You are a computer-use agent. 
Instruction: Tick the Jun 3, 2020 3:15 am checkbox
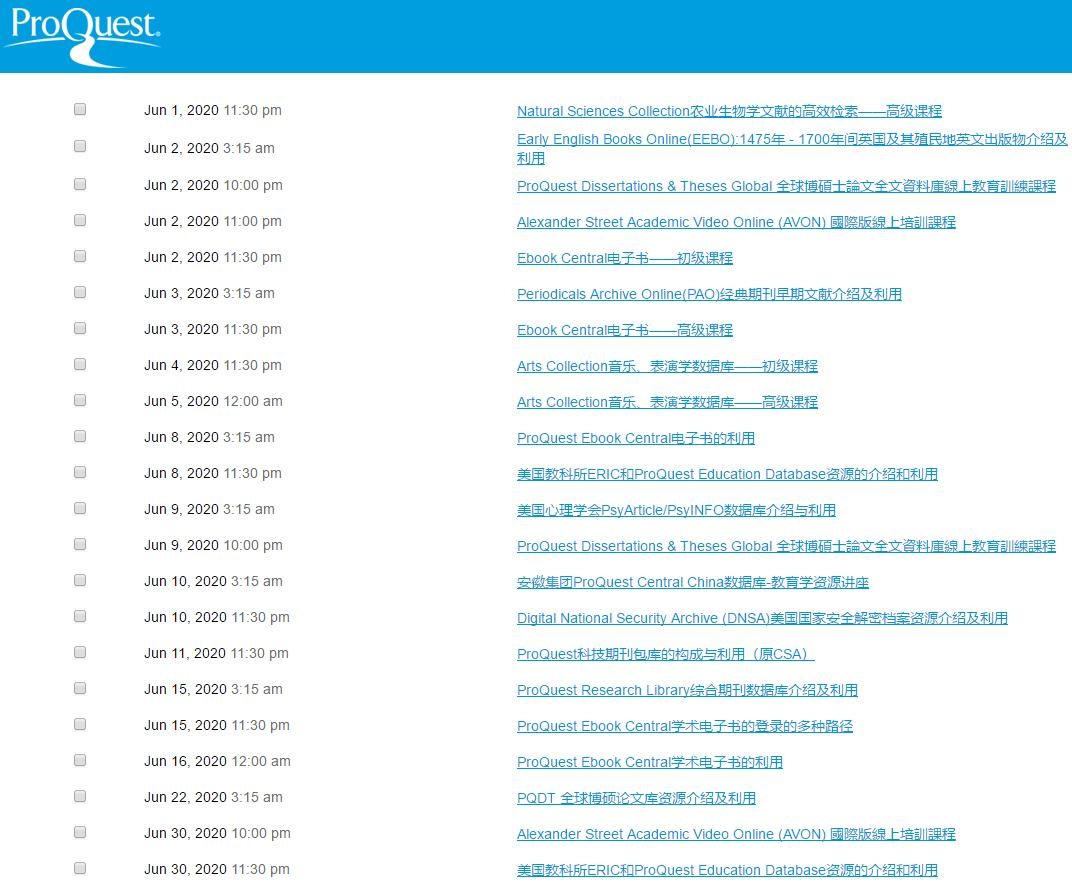click(x=80, y=292)
